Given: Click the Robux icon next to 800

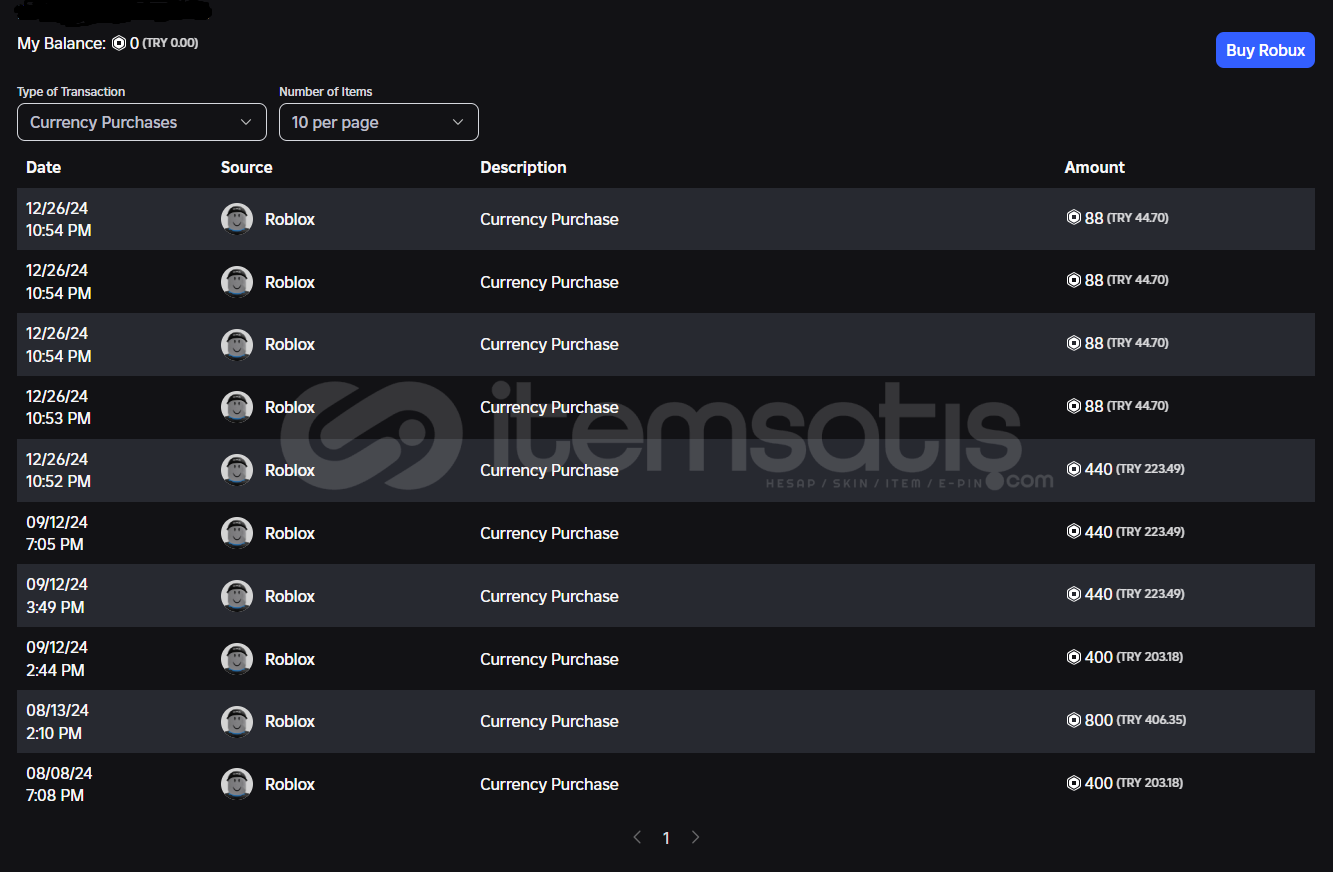Looking at the screenshot, I should coord(1074,720).
